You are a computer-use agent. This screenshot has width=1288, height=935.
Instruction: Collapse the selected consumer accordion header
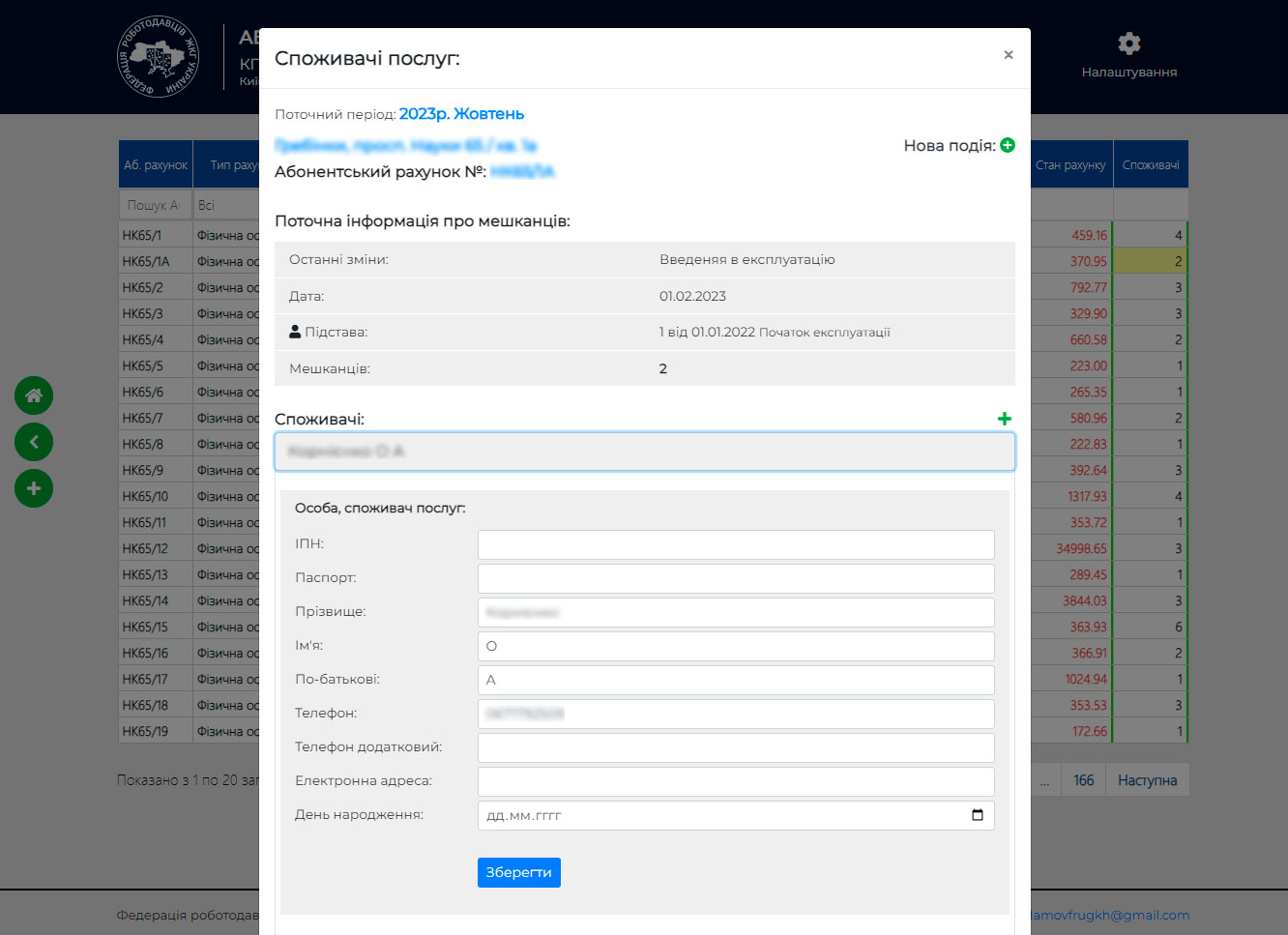coord(644,452)
